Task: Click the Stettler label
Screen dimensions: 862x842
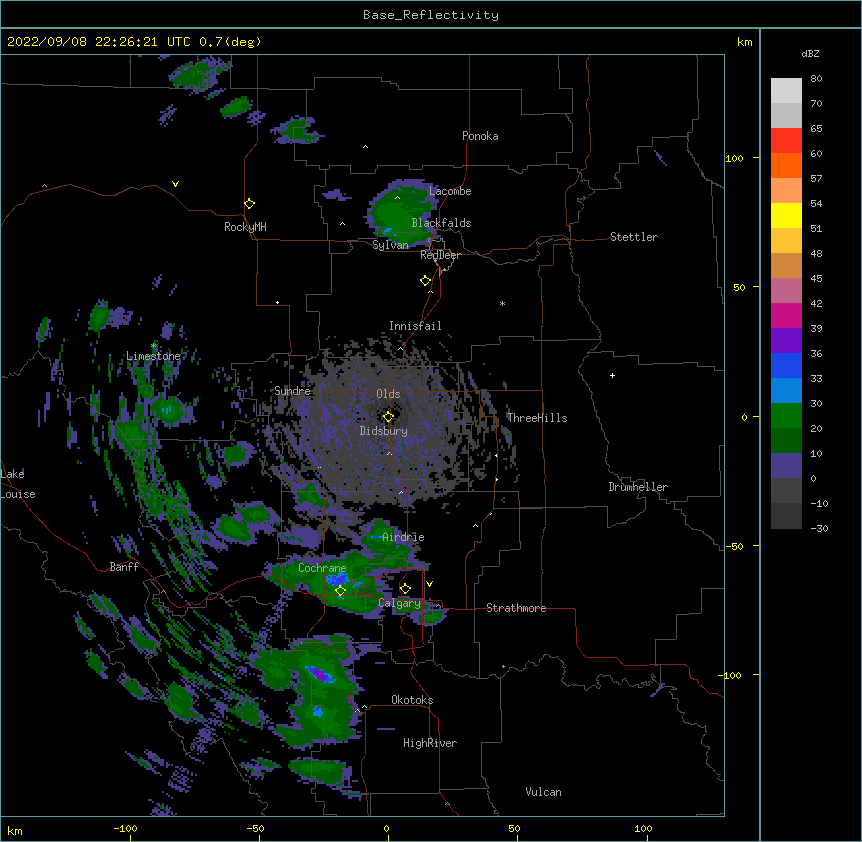Action: 634,237
